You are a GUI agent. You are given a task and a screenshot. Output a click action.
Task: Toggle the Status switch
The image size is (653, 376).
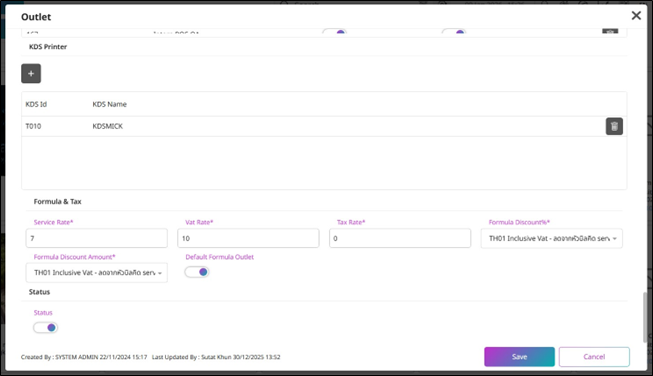coord(45,328)
